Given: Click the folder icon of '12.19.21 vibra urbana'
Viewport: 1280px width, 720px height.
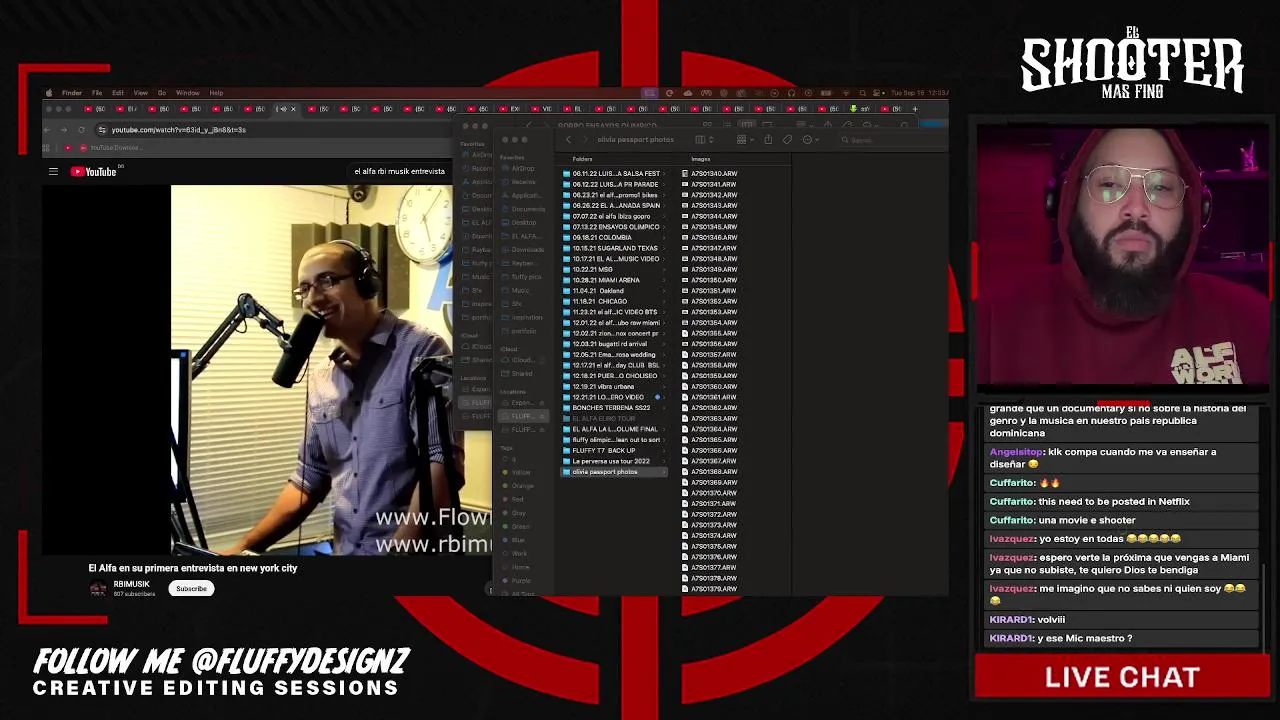Looking at the screenshot, I should pyautogui.click(x=567, y=386).
